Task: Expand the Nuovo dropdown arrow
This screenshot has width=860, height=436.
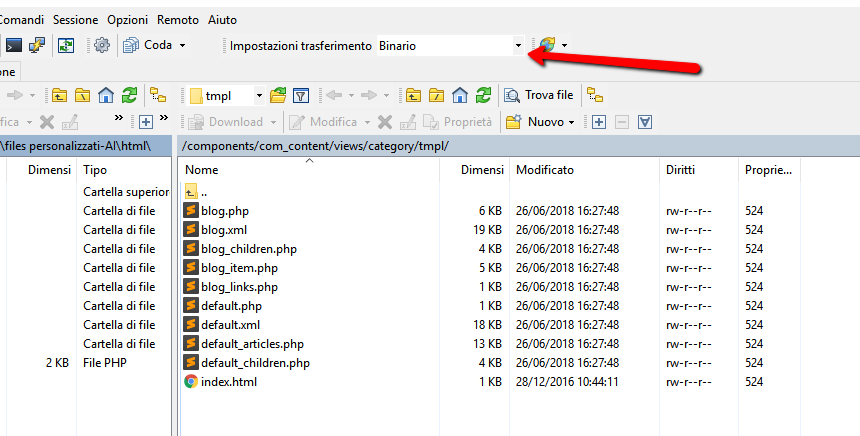Action: pyautogui.click(x=571, y=122)
